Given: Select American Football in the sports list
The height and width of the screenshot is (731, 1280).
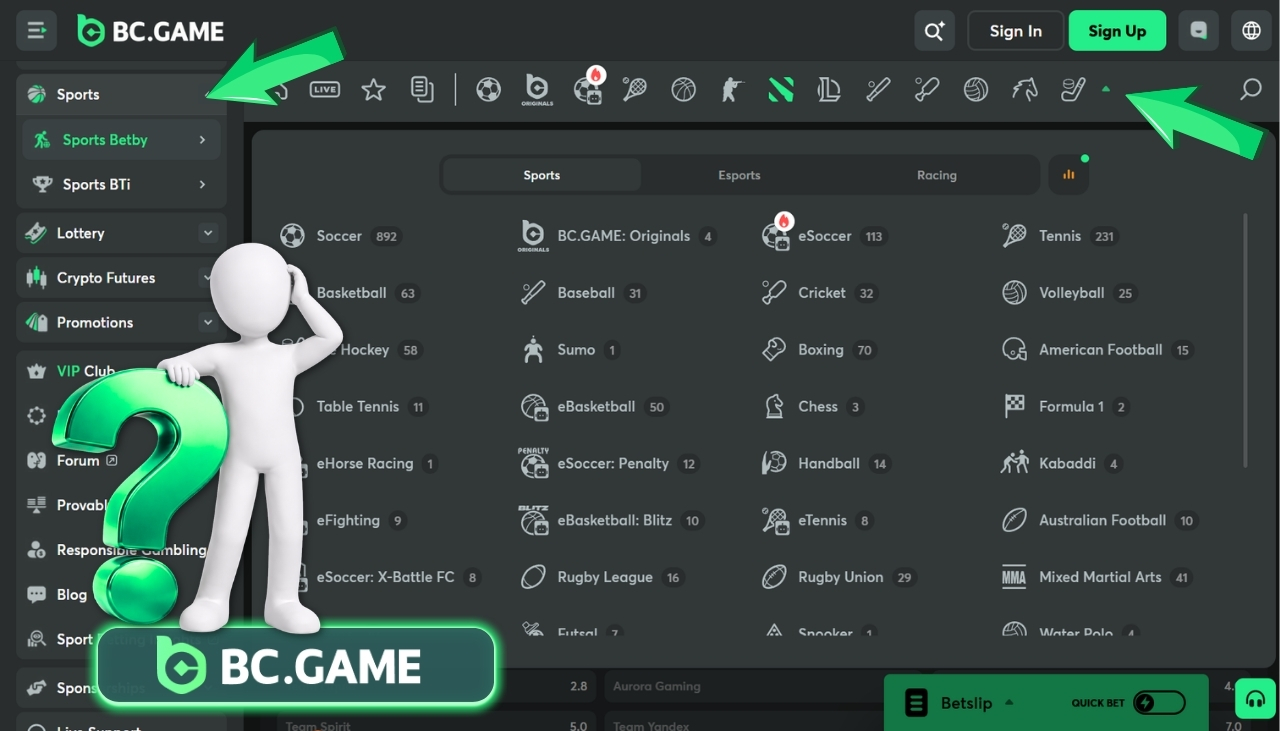Looking at the screenshot, I should tap(1097, 350).
